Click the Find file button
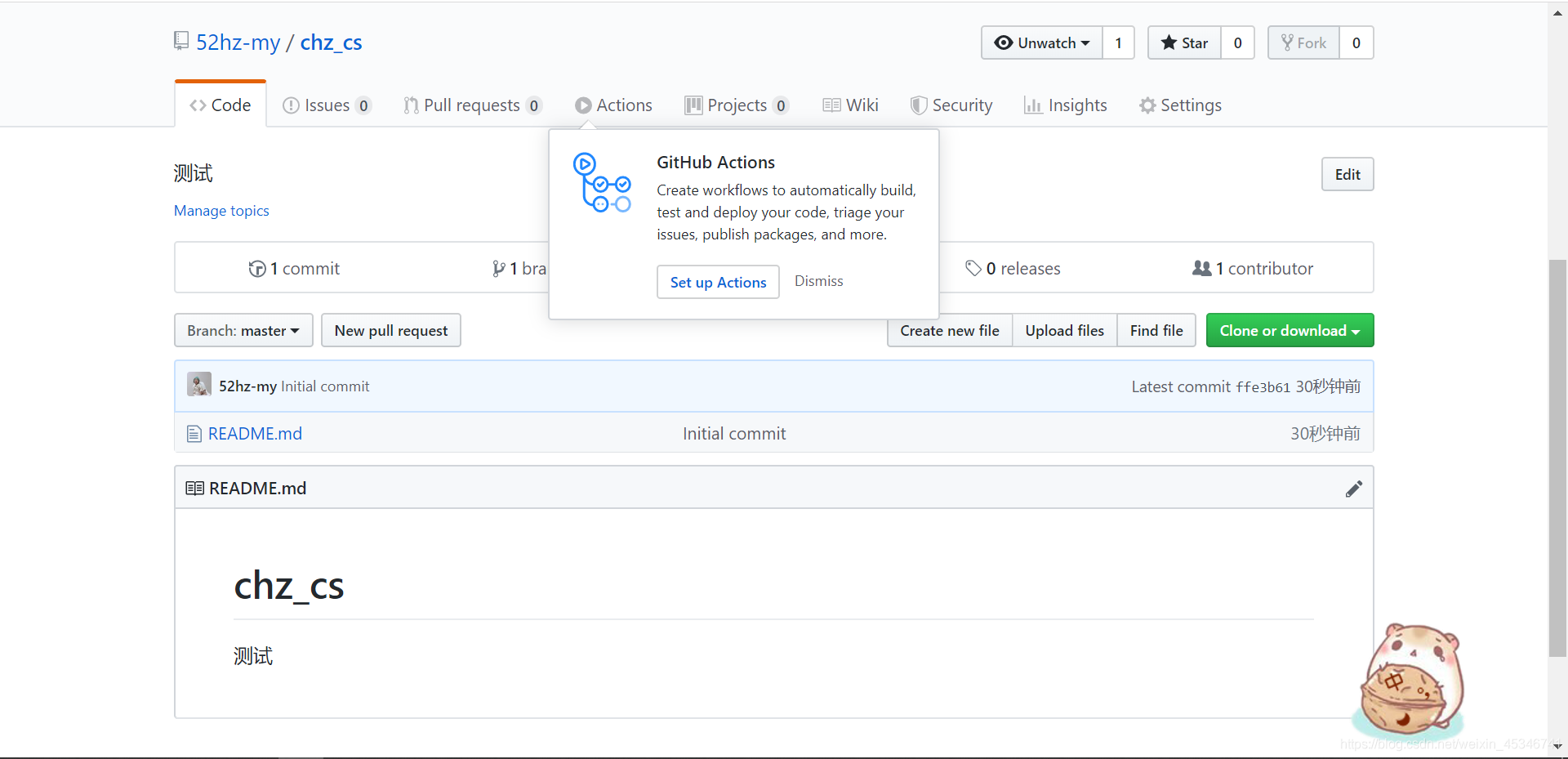 click(1156, 330)
